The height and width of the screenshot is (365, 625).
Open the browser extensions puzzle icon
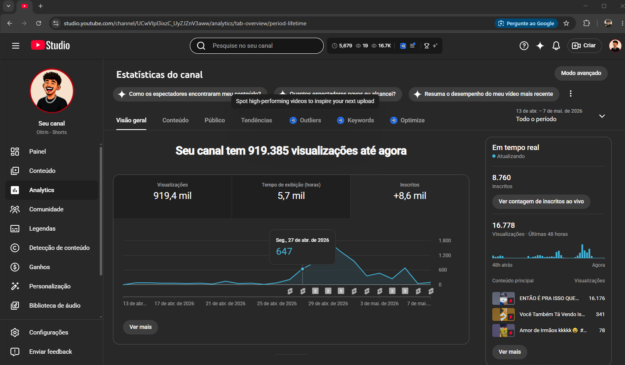pos(586,24)
